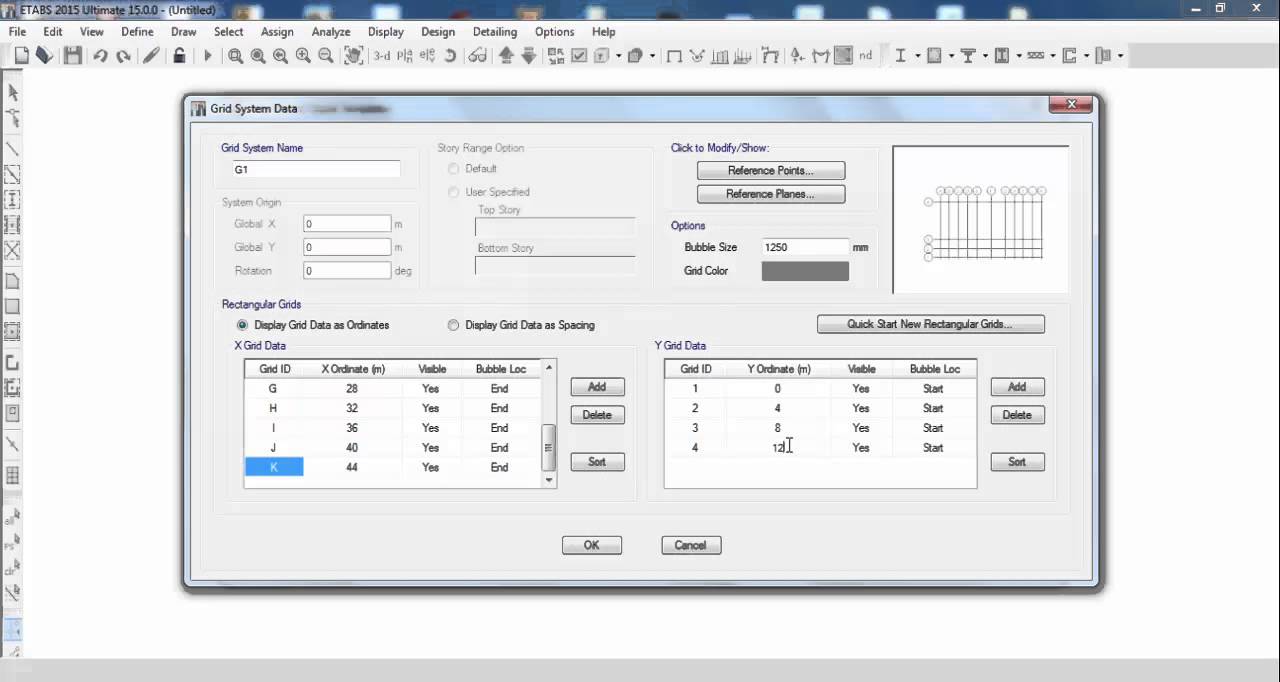Open the Options menu
Image resolution: width=1280 pixels, height=682 pixels.
pyautogui.click(x=554, y=32)
